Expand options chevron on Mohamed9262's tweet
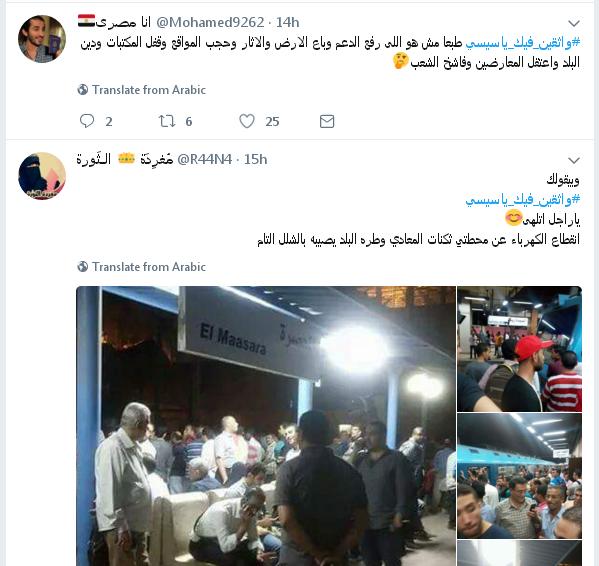Viewport: 599px width, 566px height. 574,23
